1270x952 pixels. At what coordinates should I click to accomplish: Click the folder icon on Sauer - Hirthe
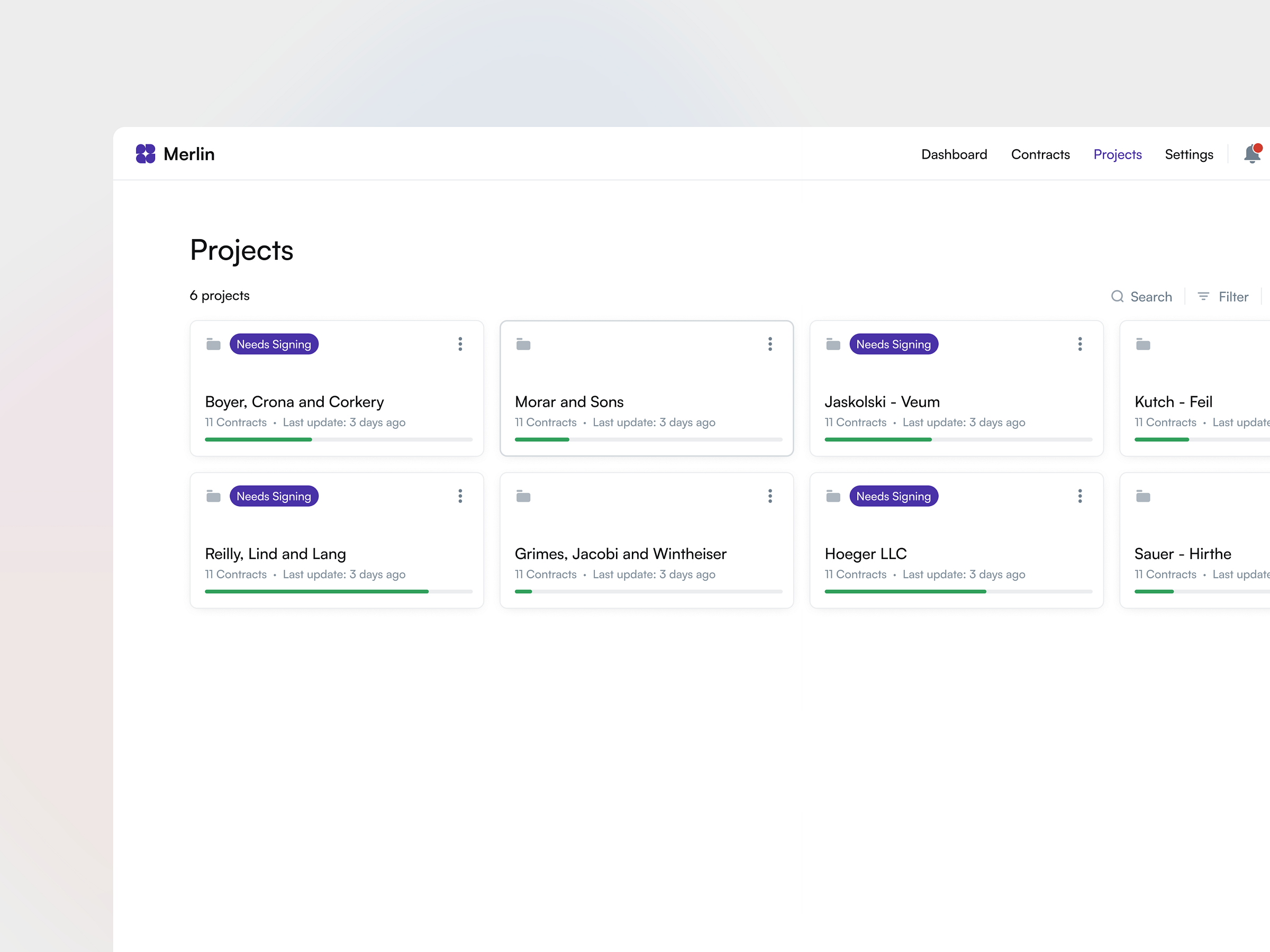1142,496
